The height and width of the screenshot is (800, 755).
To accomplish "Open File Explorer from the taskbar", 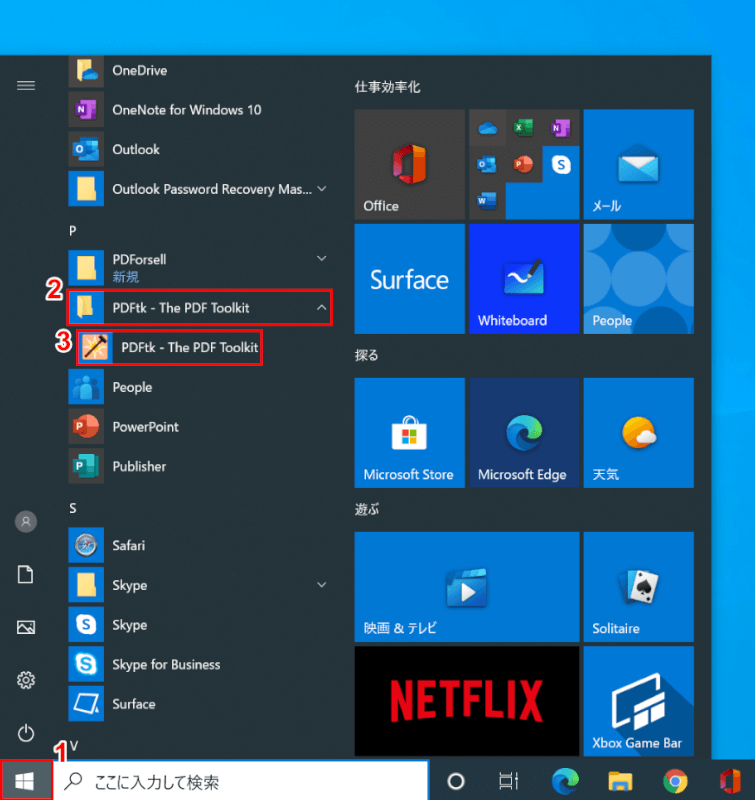I will 620,781.
